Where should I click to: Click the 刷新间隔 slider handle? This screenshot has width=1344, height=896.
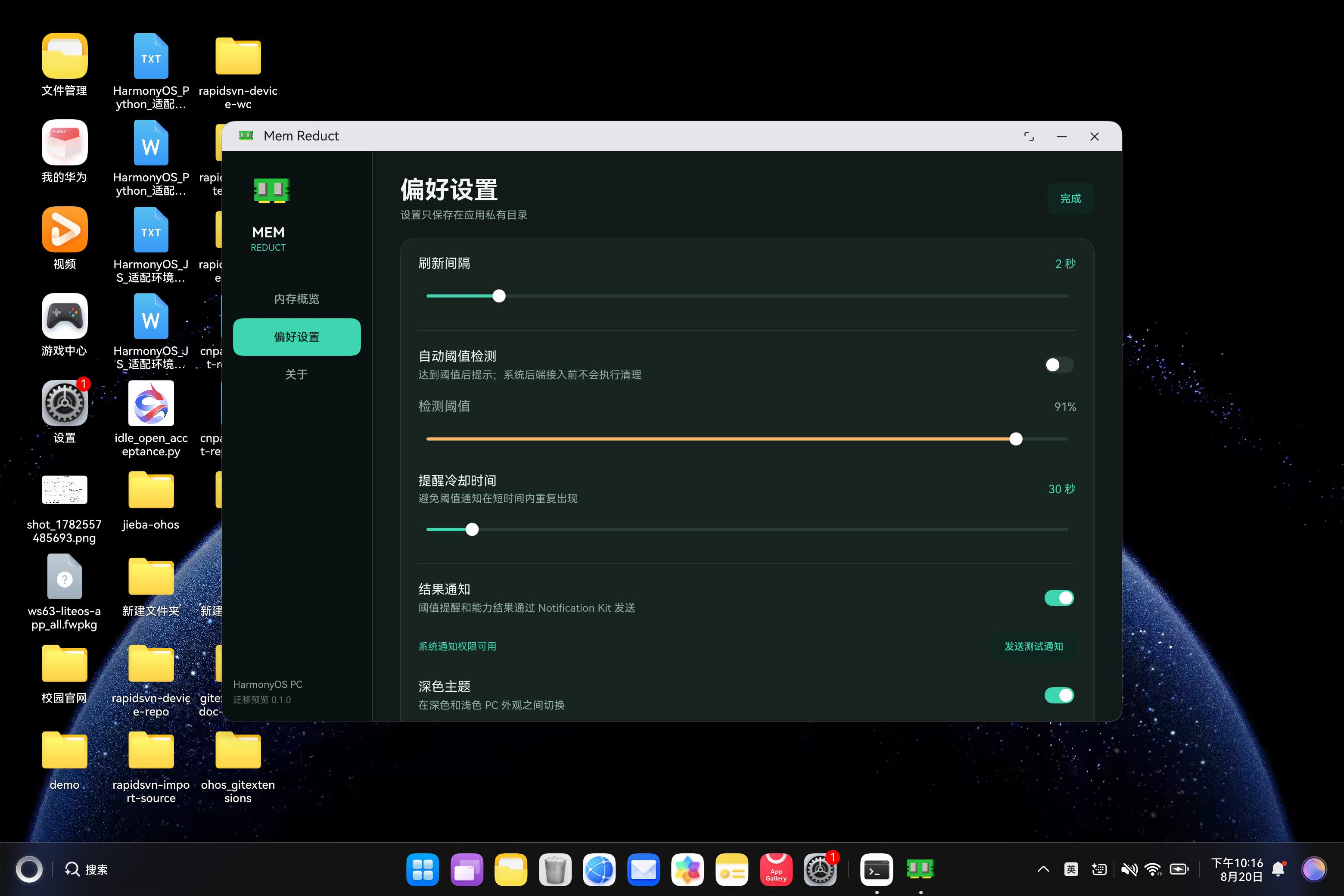pyautogui.click(x=499, y=296)
